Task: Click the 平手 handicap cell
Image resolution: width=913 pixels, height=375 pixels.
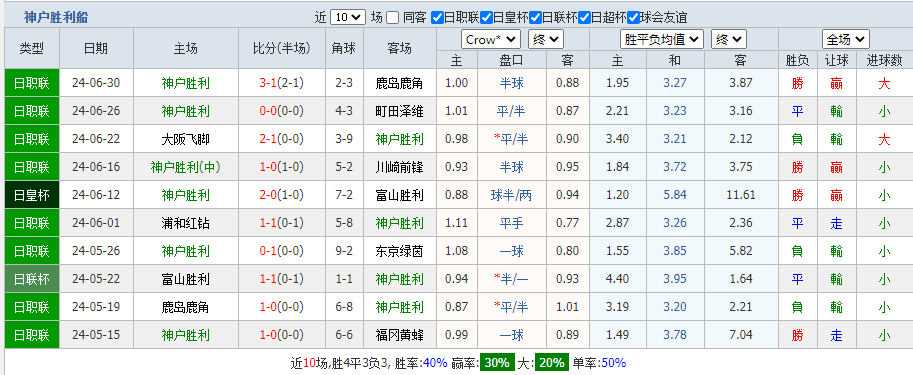Action: [511, 223]
